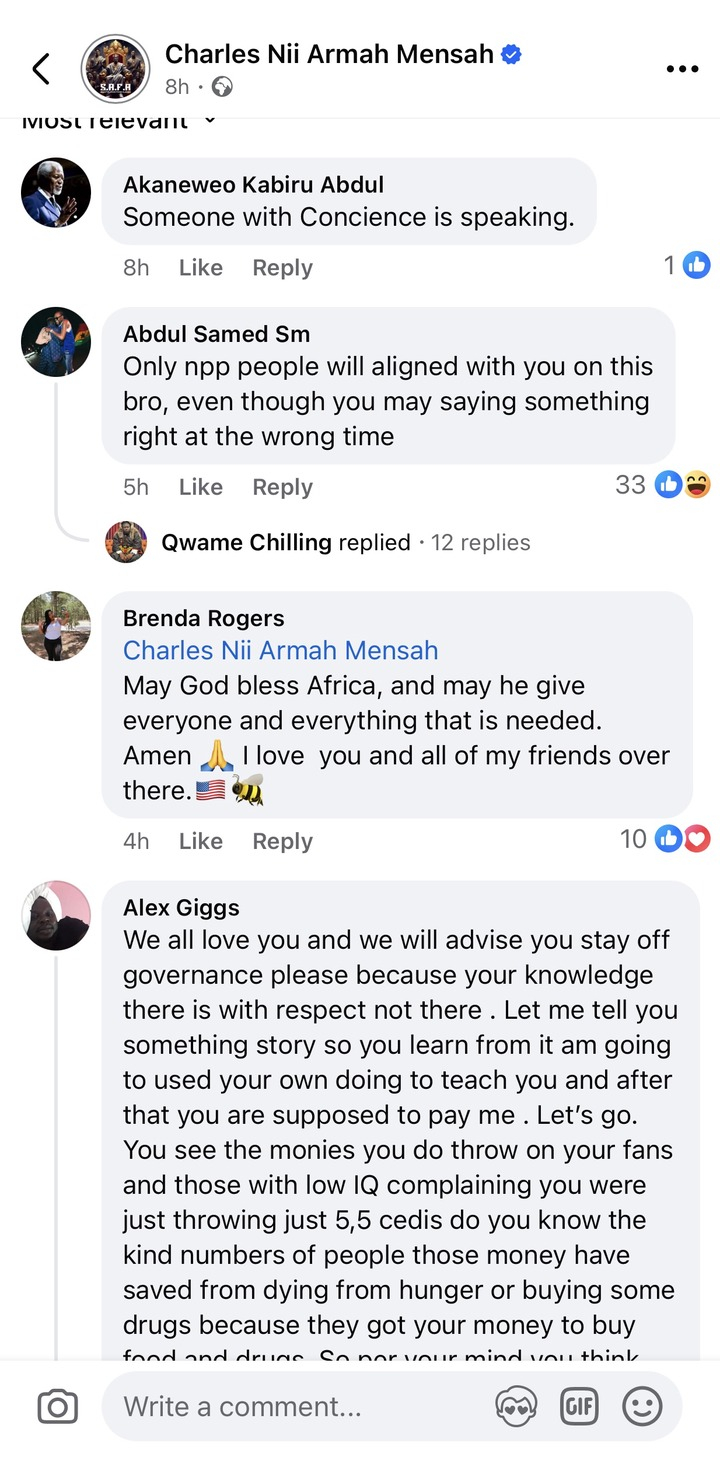Screen dimensions: 720x1464
Task: Open the Charles Nii Armah Mensah mention link
Action: coord(280,650)
